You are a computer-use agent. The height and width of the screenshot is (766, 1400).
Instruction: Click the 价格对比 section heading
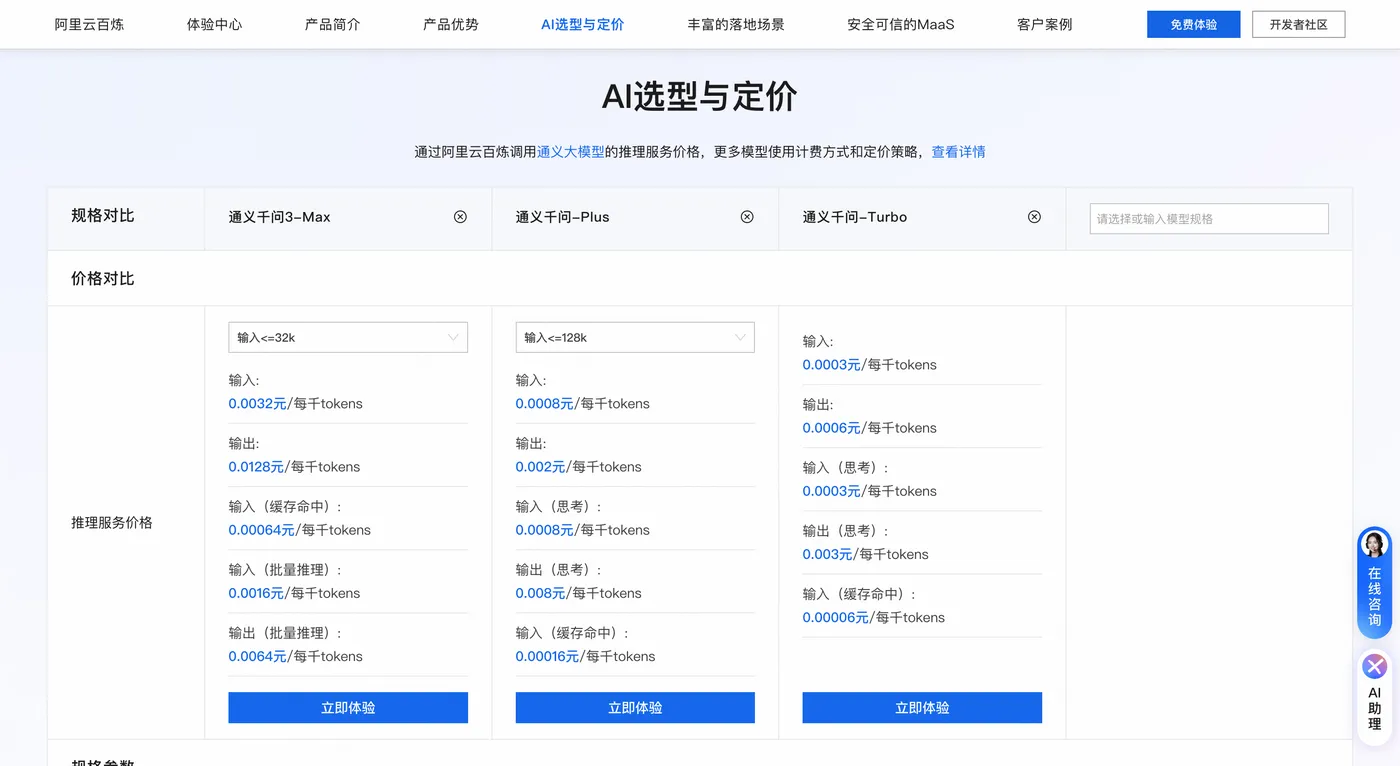pos(103,279)
